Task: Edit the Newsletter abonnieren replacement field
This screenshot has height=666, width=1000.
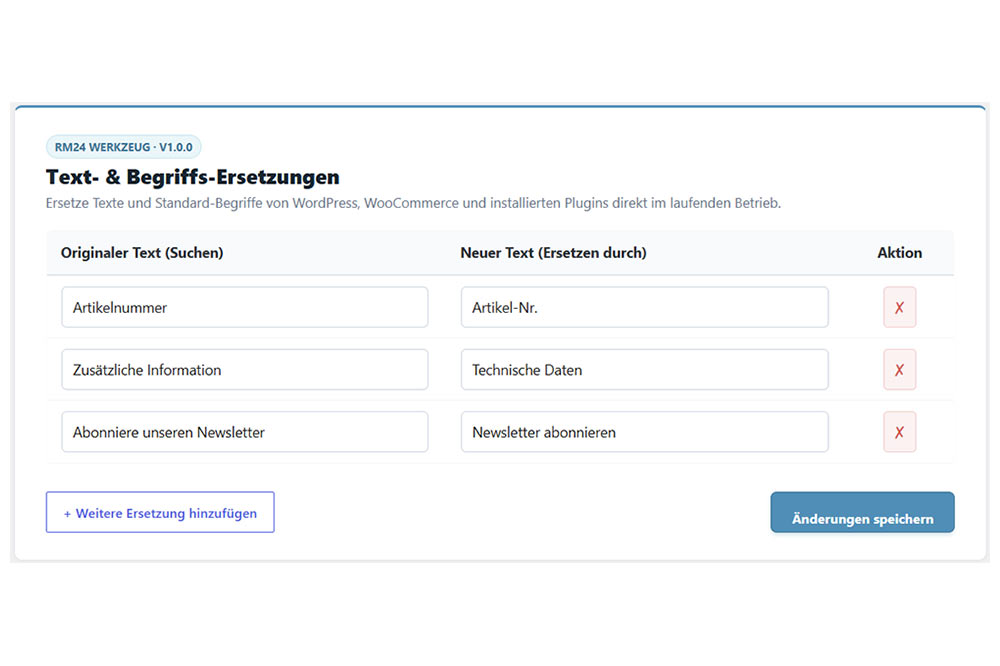Action: 645,433
